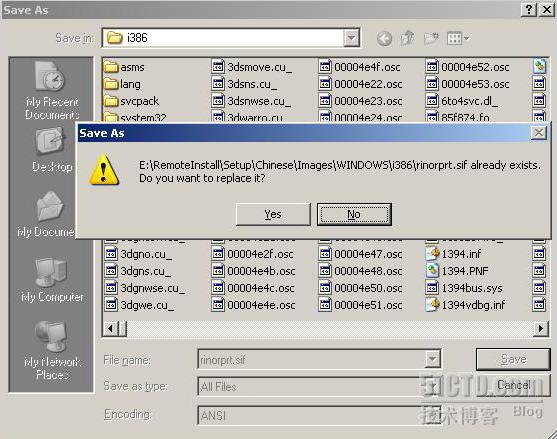Expand the File name dropdown arrow

432,359
